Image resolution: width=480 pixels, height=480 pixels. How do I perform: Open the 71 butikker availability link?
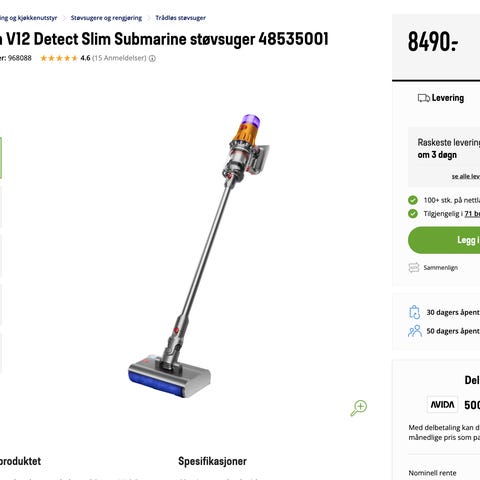[x=472, y=214]
